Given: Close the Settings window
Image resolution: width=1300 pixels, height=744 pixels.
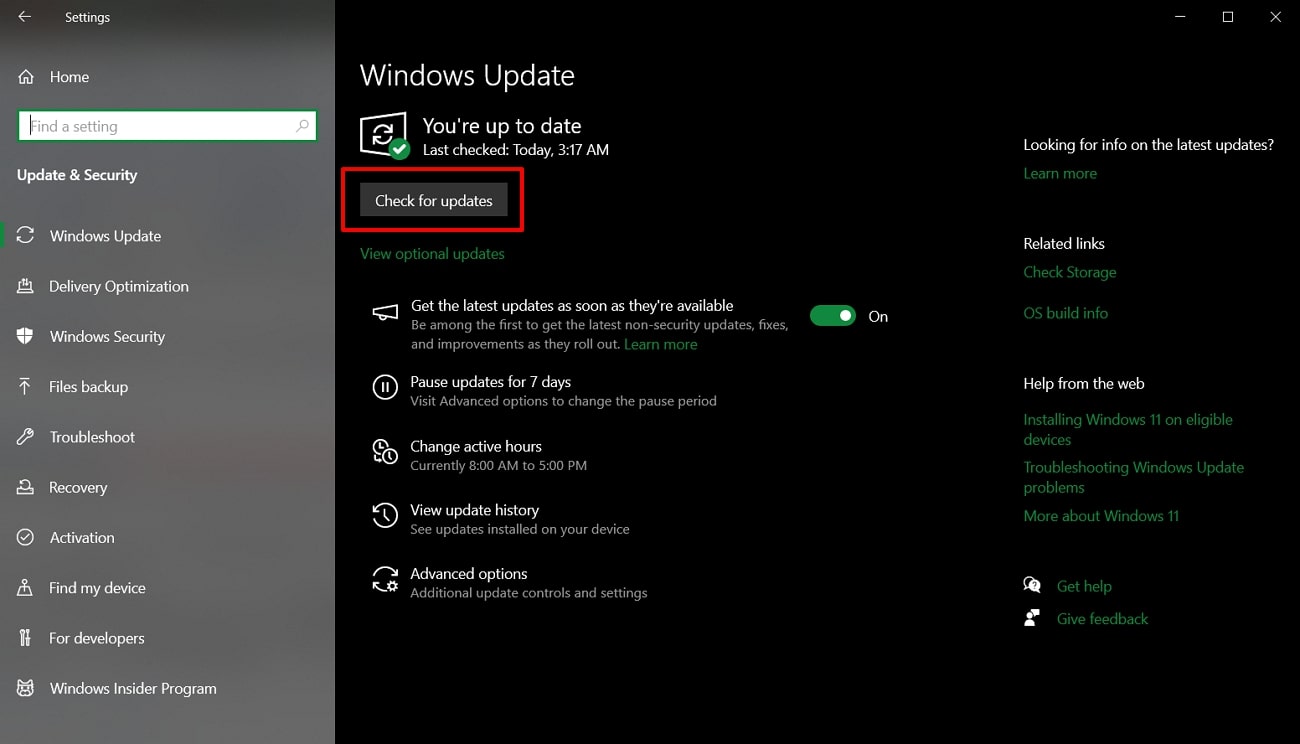Looking at the screenshot, I should click(1275, 17).
